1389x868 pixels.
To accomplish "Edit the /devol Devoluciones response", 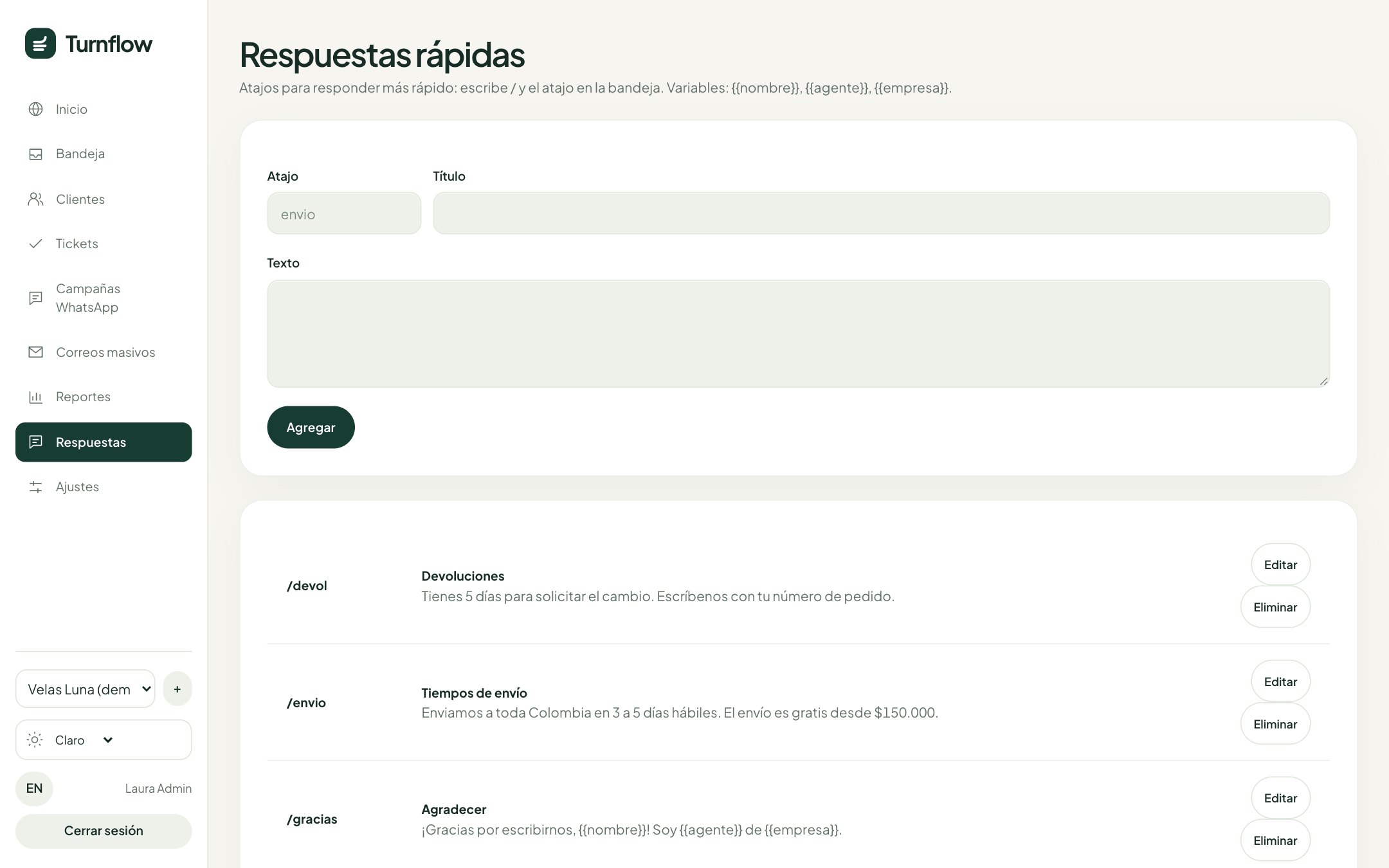I will tap(1280, 565).
